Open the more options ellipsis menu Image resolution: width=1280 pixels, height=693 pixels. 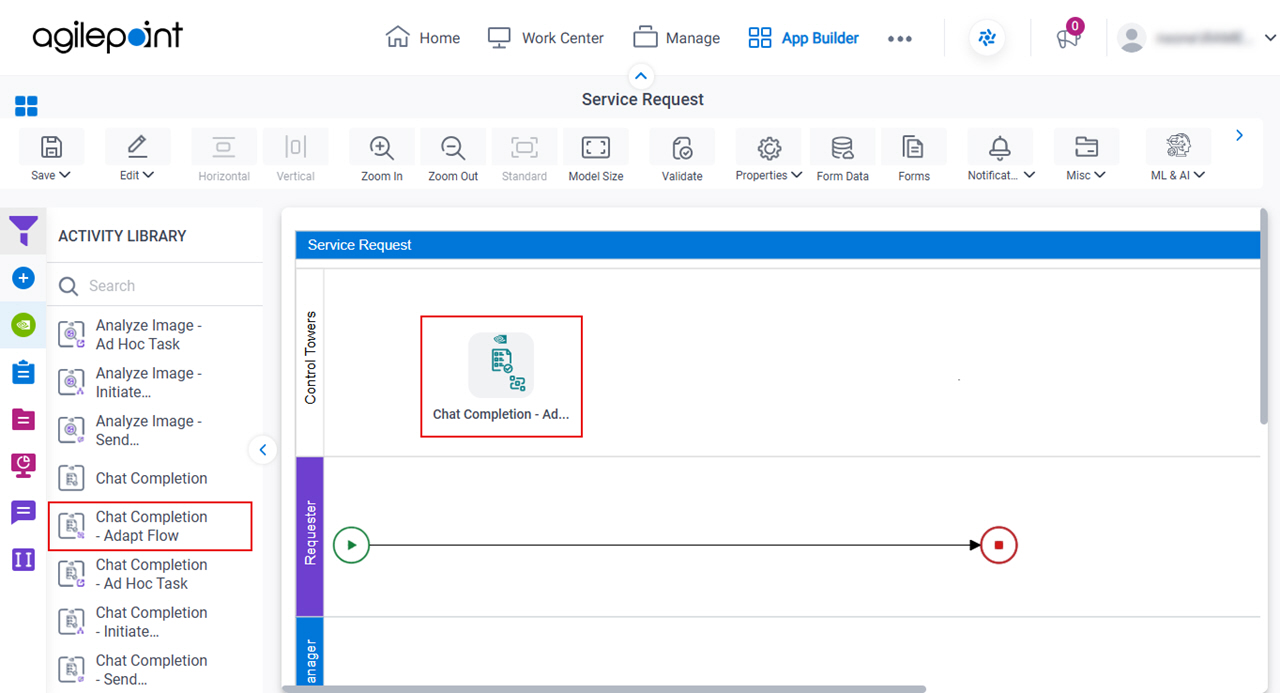tap(900, 39)
